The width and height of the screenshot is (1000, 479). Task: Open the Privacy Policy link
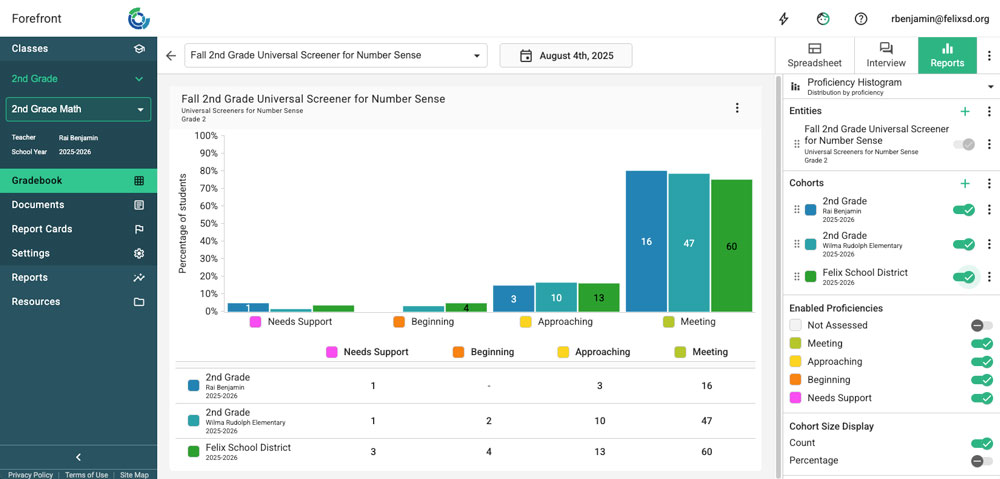coord(30,475)
